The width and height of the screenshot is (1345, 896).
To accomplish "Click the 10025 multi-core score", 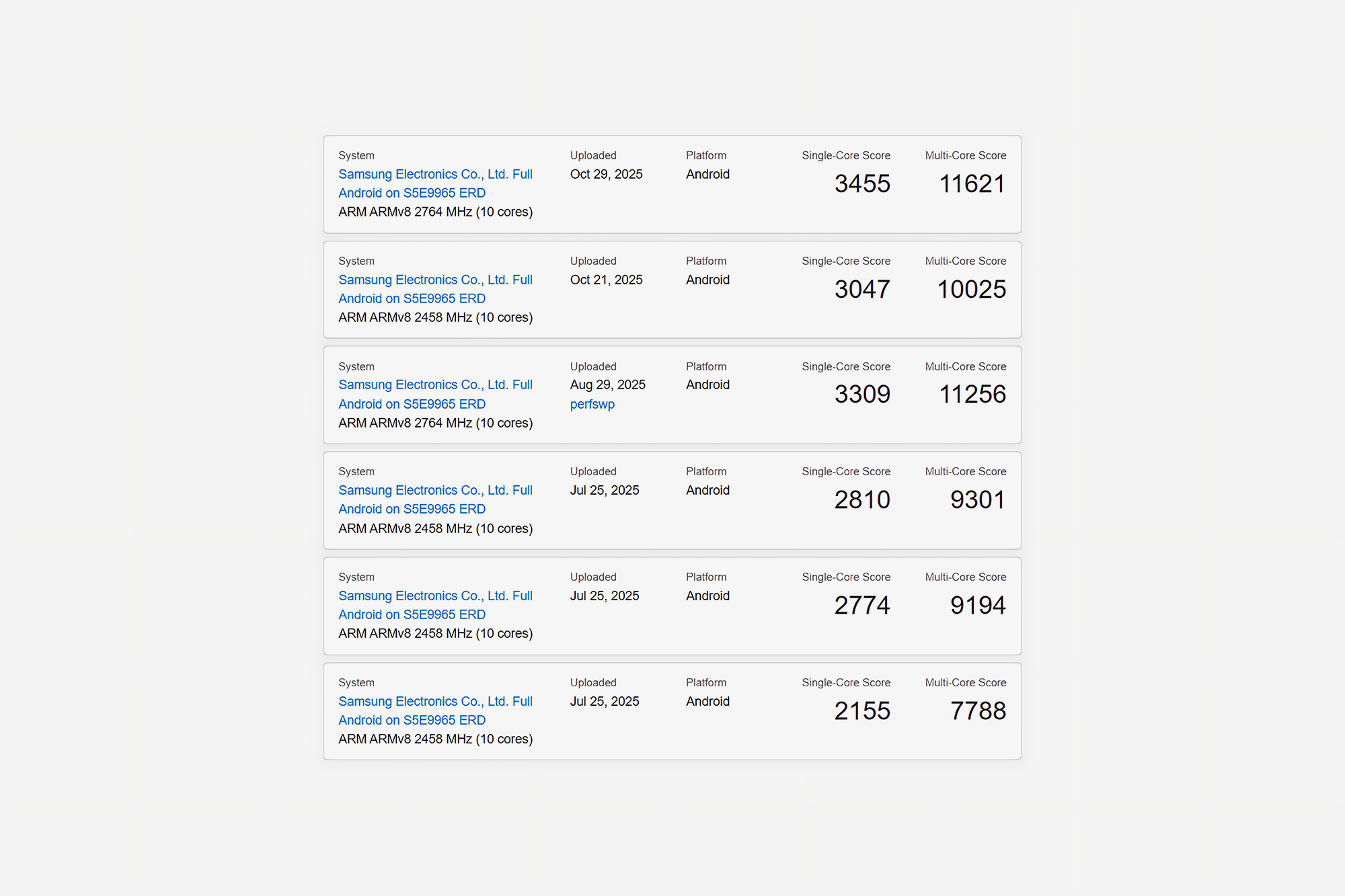I will (x=972, y=289).
